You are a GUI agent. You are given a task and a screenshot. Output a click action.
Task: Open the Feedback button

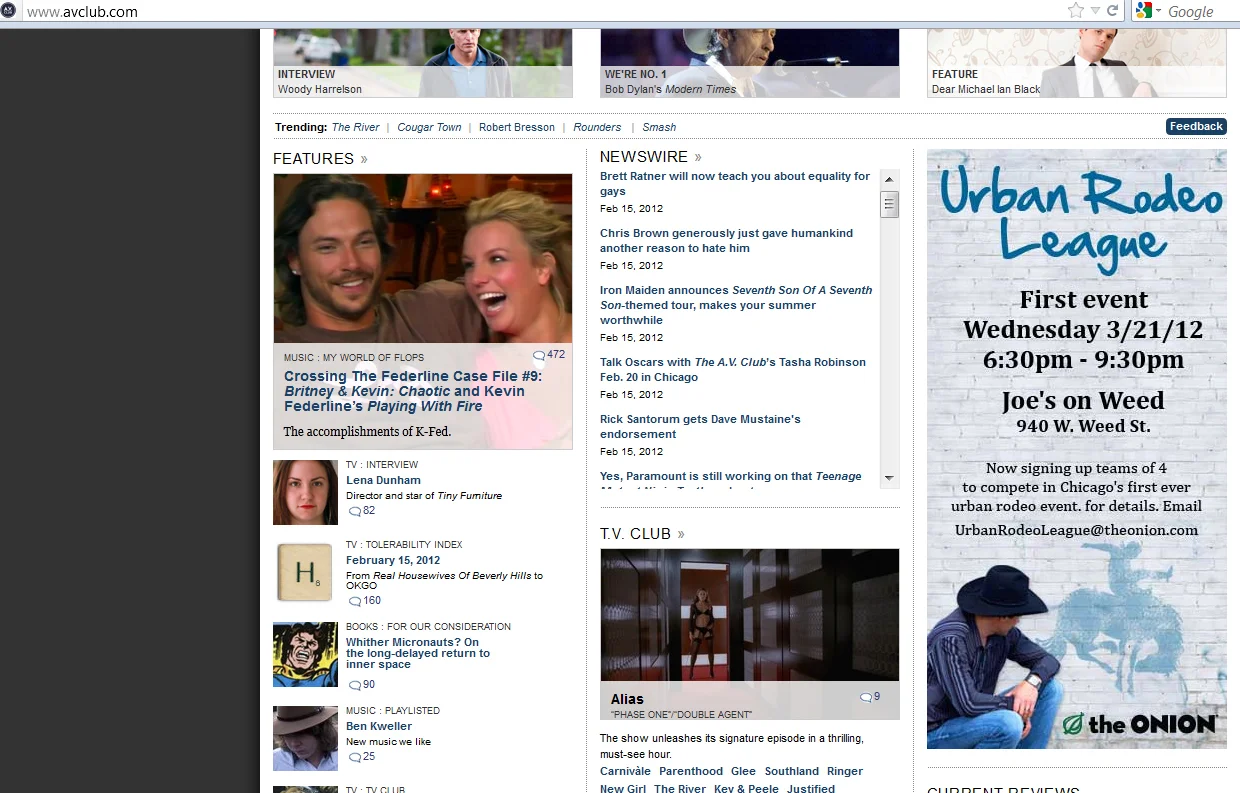(1196, 126)
